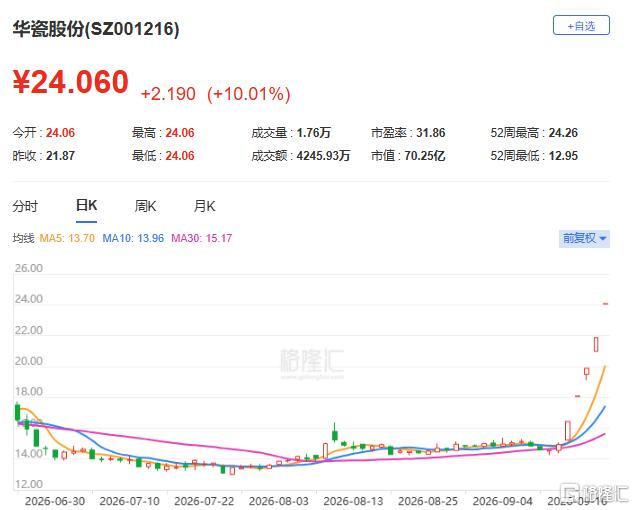
Task: Click stock title 华瓷股份(SZ001216)
Action: click(96, 29)
